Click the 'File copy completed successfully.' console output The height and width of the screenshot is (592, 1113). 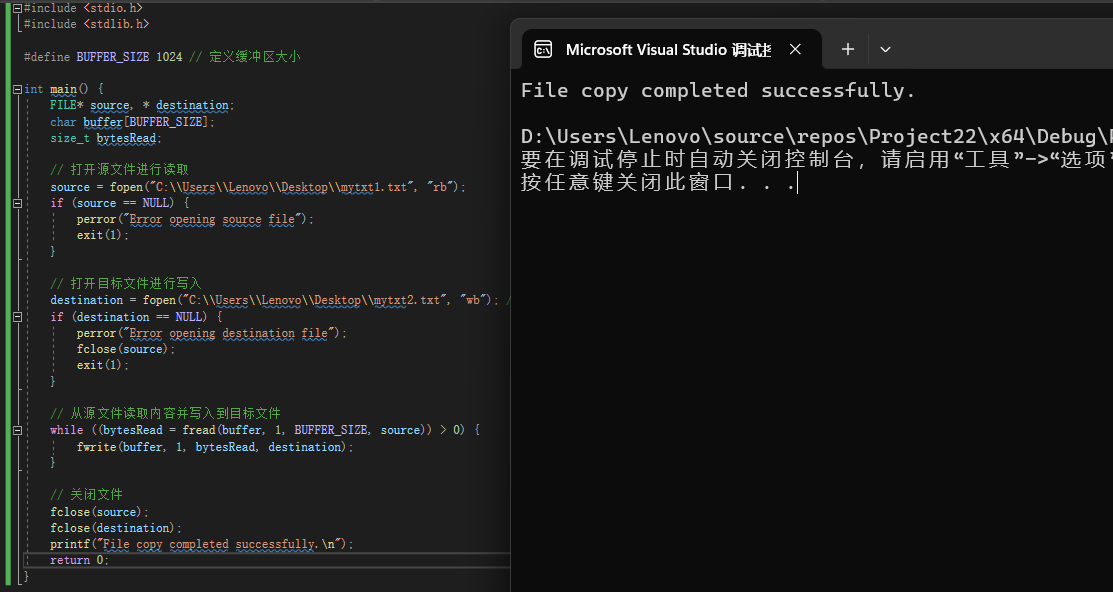[x=718, y=91]
